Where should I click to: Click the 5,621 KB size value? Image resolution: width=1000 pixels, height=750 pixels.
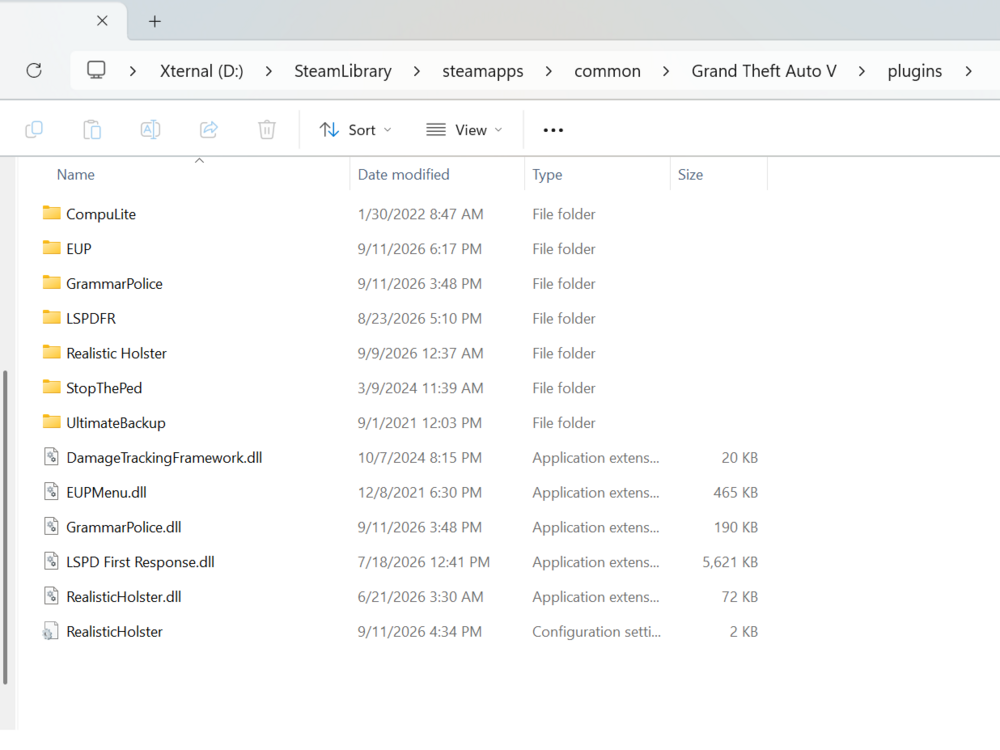[730, 562]
